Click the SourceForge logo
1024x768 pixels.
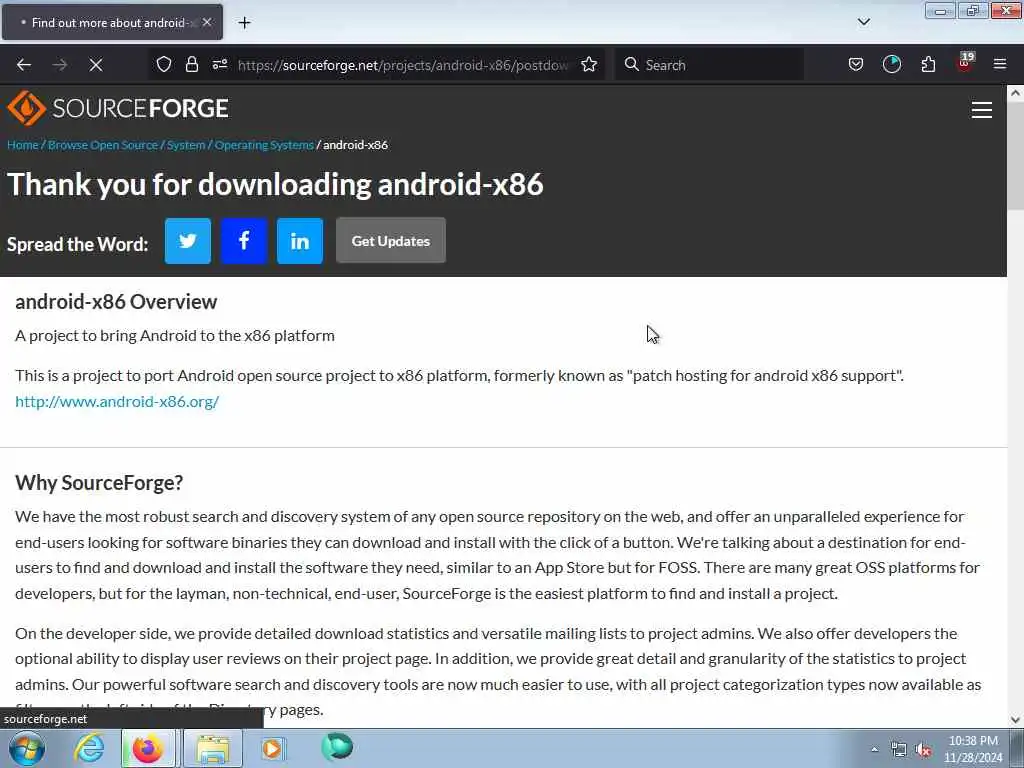[118, 108]
